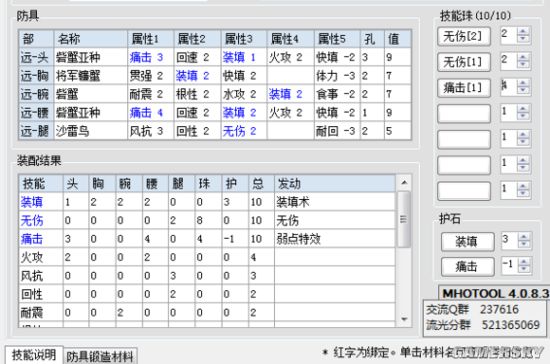This screenshot has height=364, width=550.
Task: Increase the 无伤[1] bead count stepper
Action: pyautogui.click(x=523, y=57)
